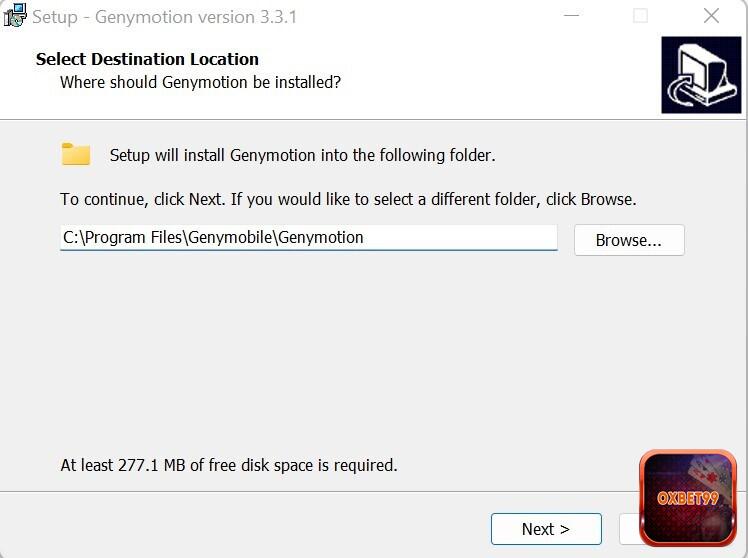Click 'Select Destination Location' heading
This screenshot has height=558, width=748.
pyautogui.click(x=147, y=59)
